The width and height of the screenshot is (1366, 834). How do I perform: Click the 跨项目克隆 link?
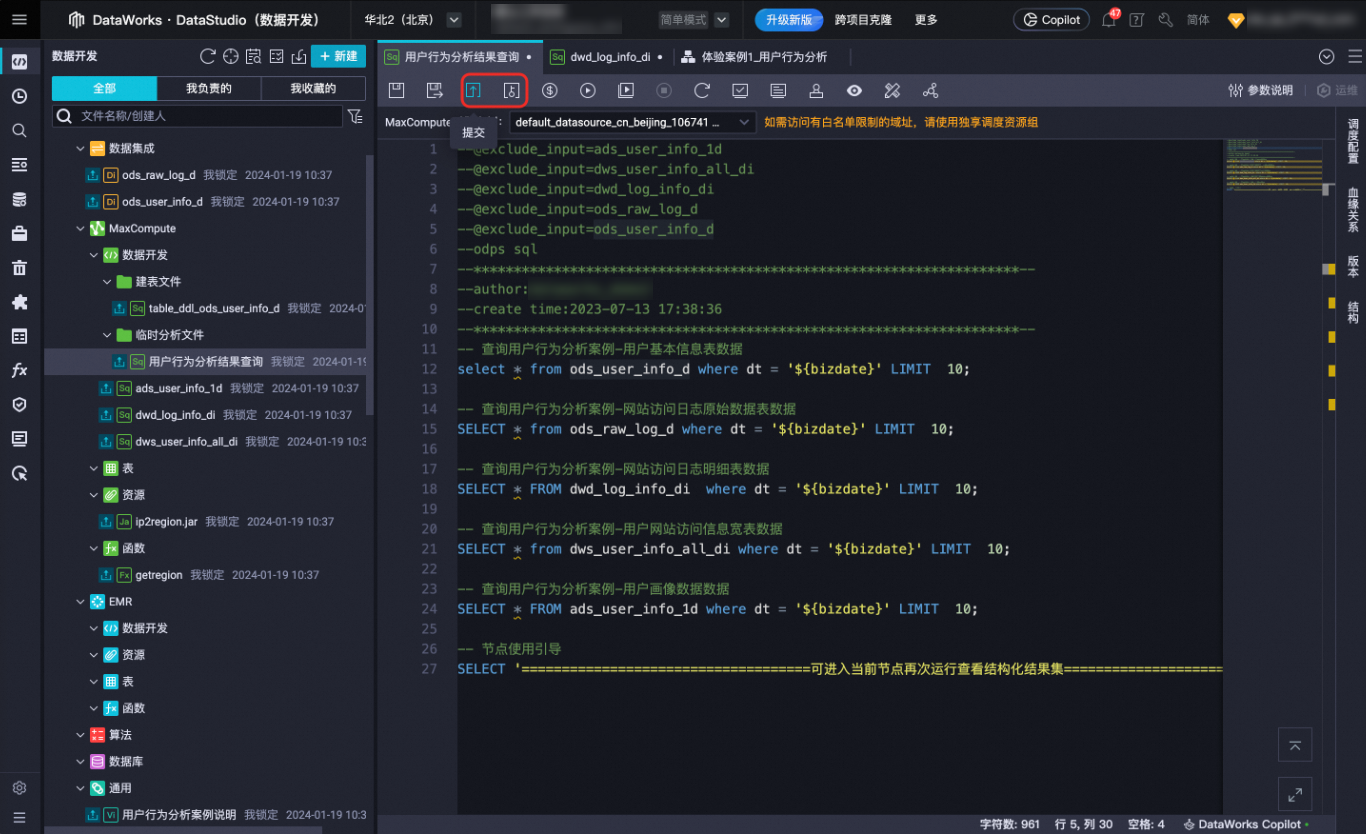[x=863, y=19]
